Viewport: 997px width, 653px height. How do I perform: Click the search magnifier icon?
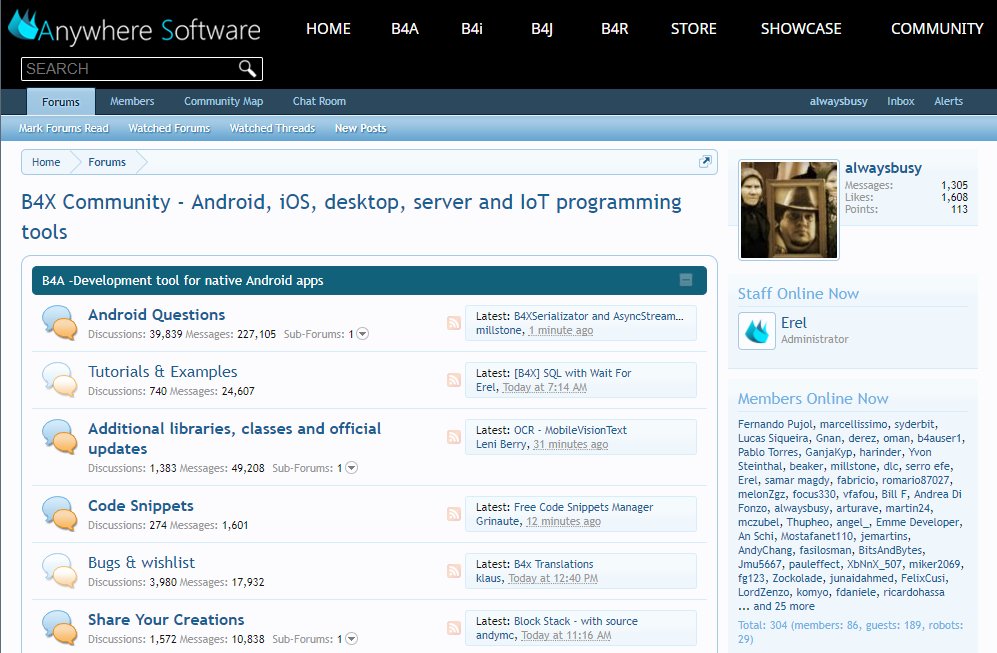point(247,68)
